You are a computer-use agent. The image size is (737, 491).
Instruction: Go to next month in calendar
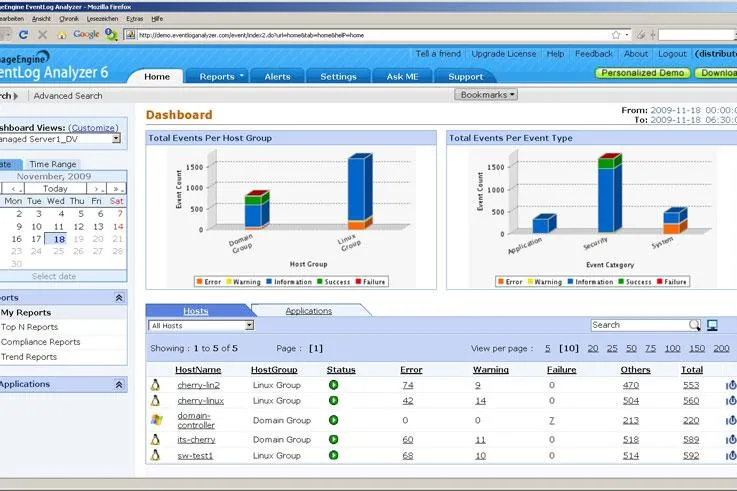[96, 188]
